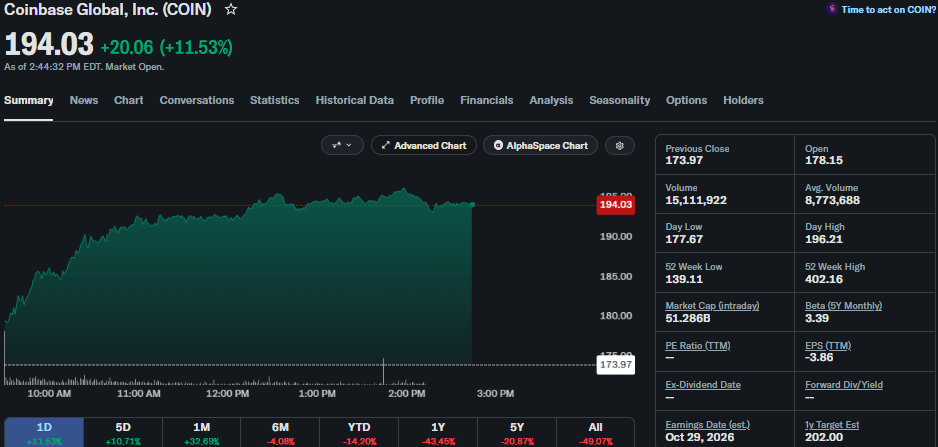The image size is (938, 447).
Task: Click 52 Week High value 402.16
Action: (x=824, y=279)
